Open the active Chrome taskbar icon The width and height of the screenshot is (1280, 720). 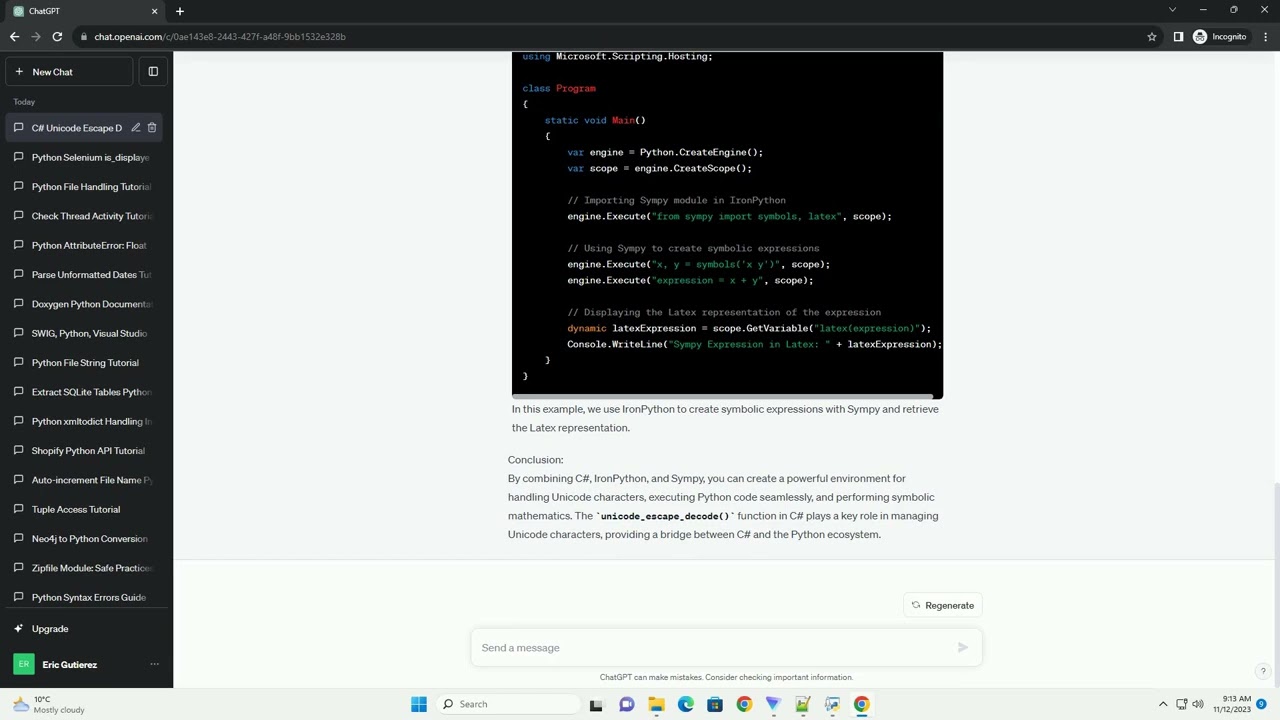coord(861,704)
